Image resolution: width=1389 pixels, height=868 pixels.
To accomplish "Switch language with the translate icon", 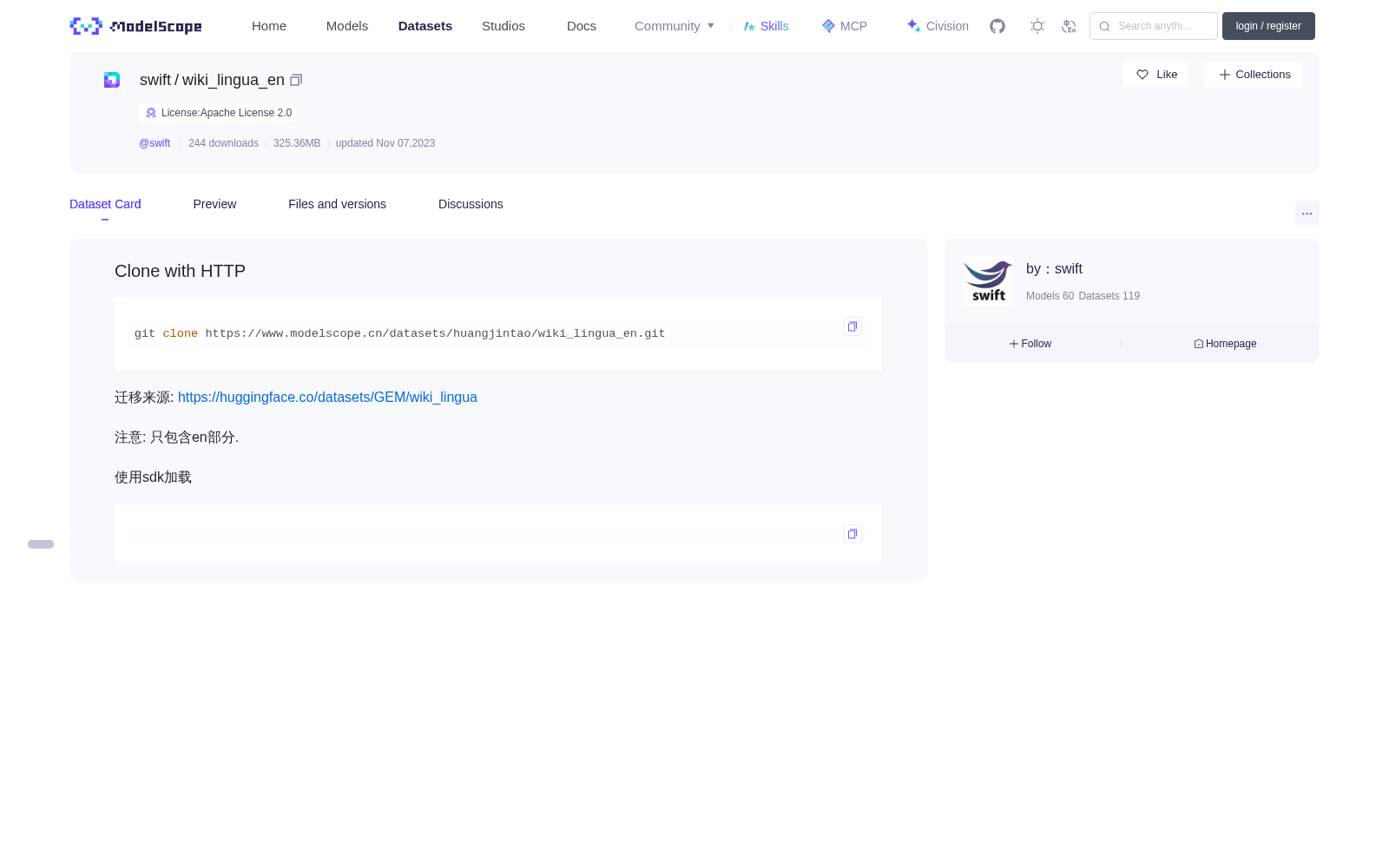I will click(x=1069, y=26).
